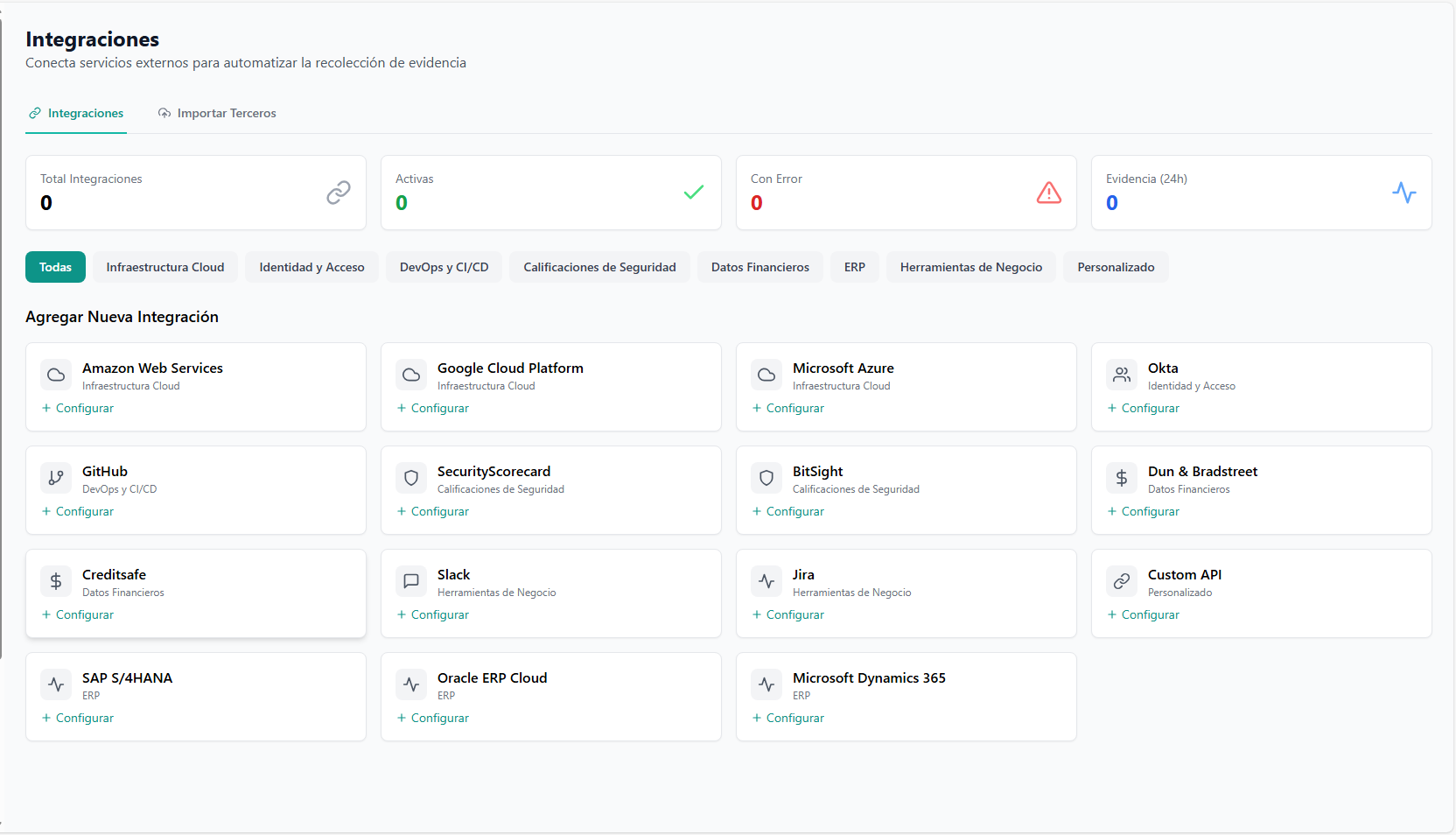Screen dimensions: 1456x835
Task: Select the GitHub branch icon
Action: (55, 478)
